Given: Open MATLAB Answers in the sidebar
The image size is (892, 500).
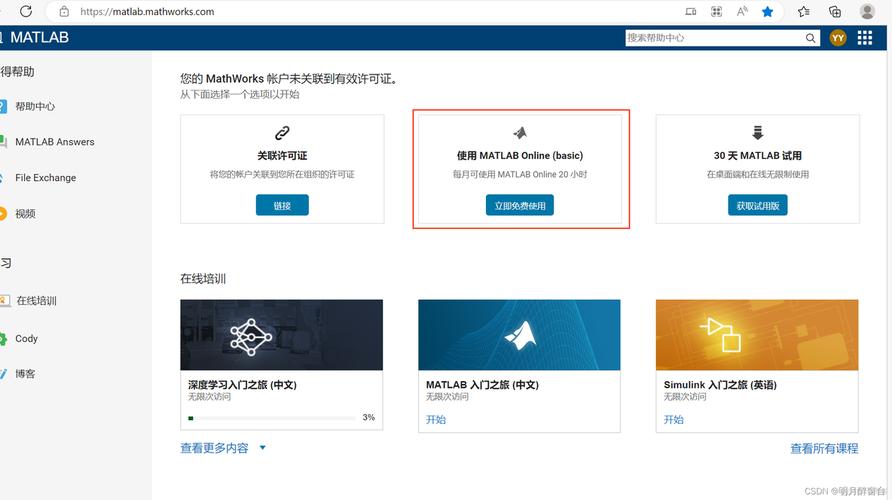Looking at the screenshot, I should click(55, 142).
